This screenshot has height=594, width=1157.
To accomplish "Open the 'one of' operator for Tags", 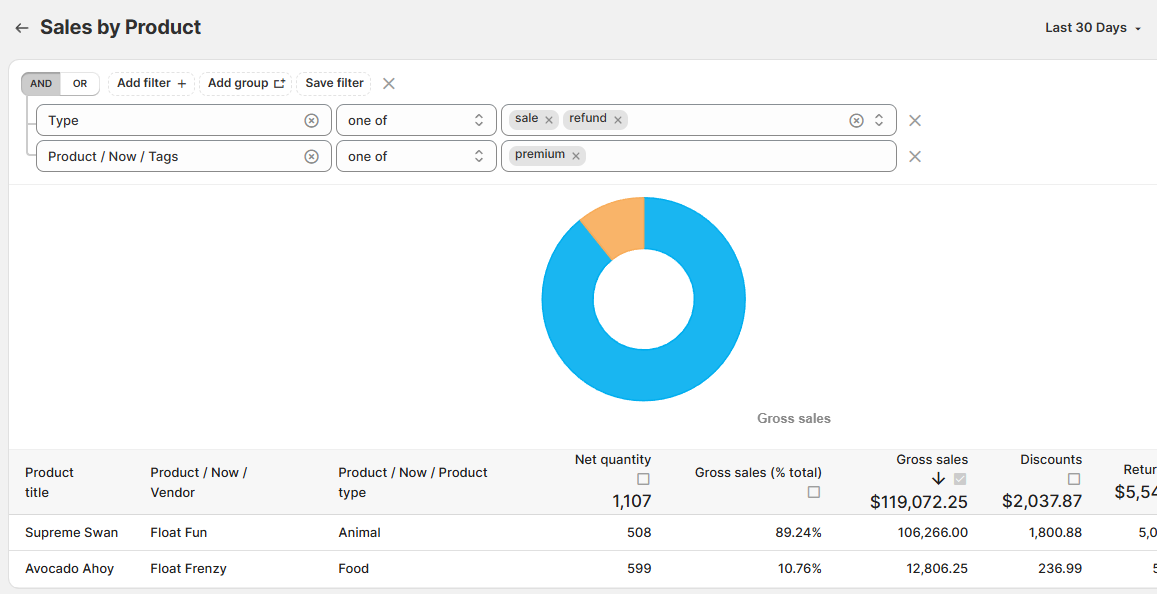I will point(415,156).
